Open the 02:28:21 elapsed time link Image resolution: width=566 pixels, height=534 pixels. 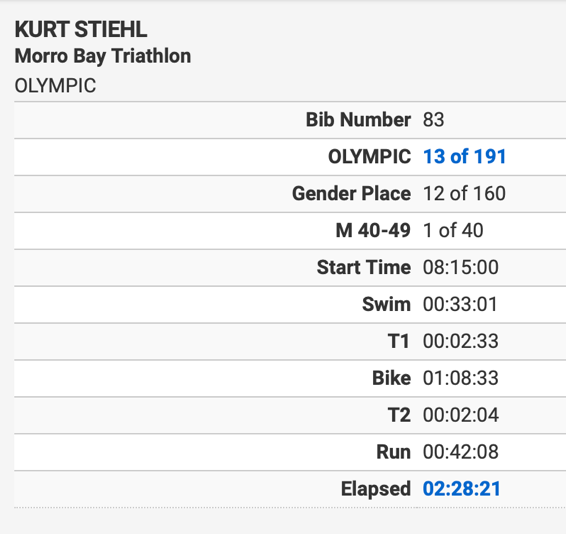pyautogui.click(x=462, y=489)
